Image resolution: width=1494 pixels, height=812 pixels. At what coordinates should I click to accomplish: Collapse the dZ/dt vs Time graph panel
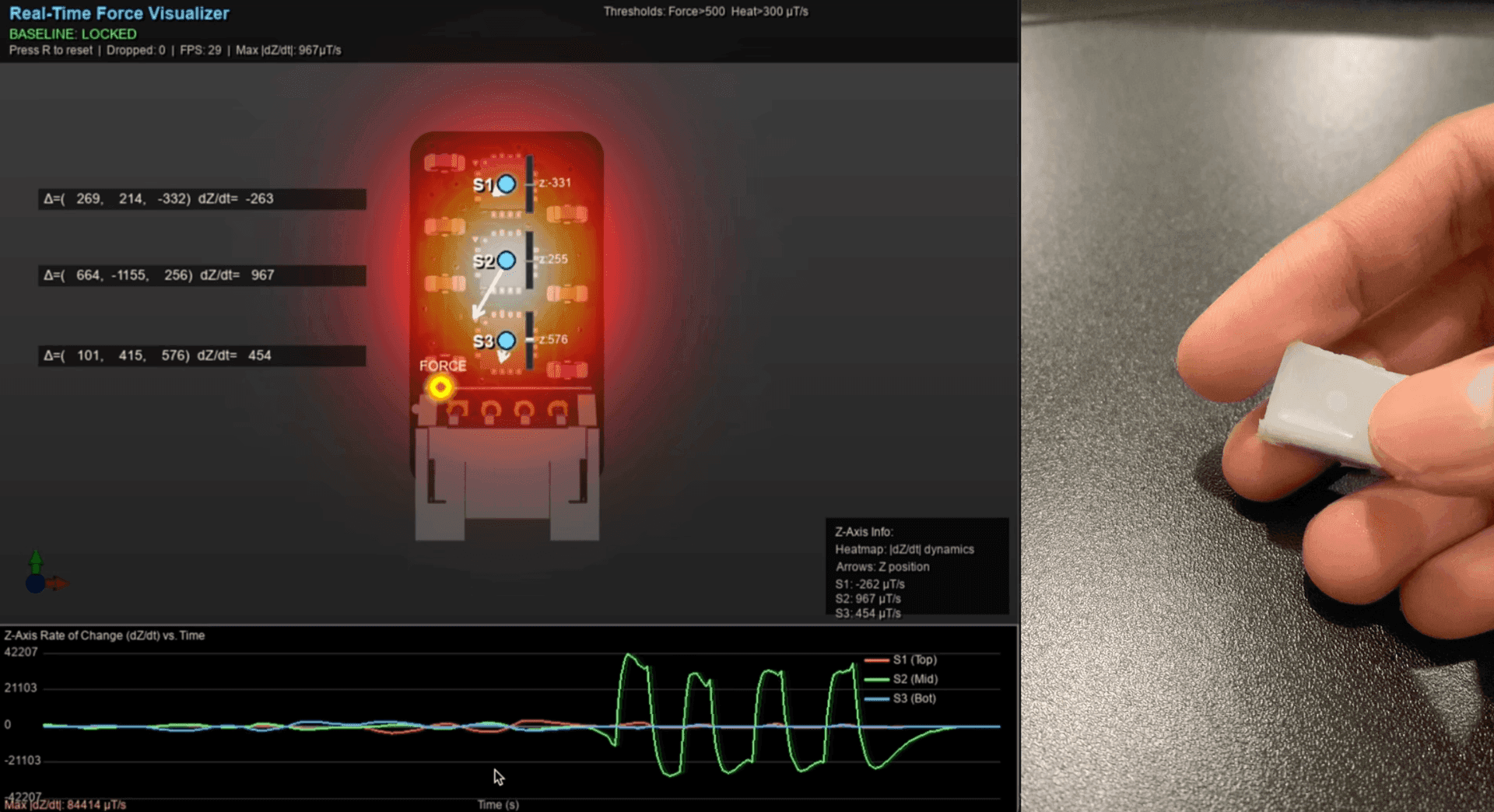pos(104,635)
